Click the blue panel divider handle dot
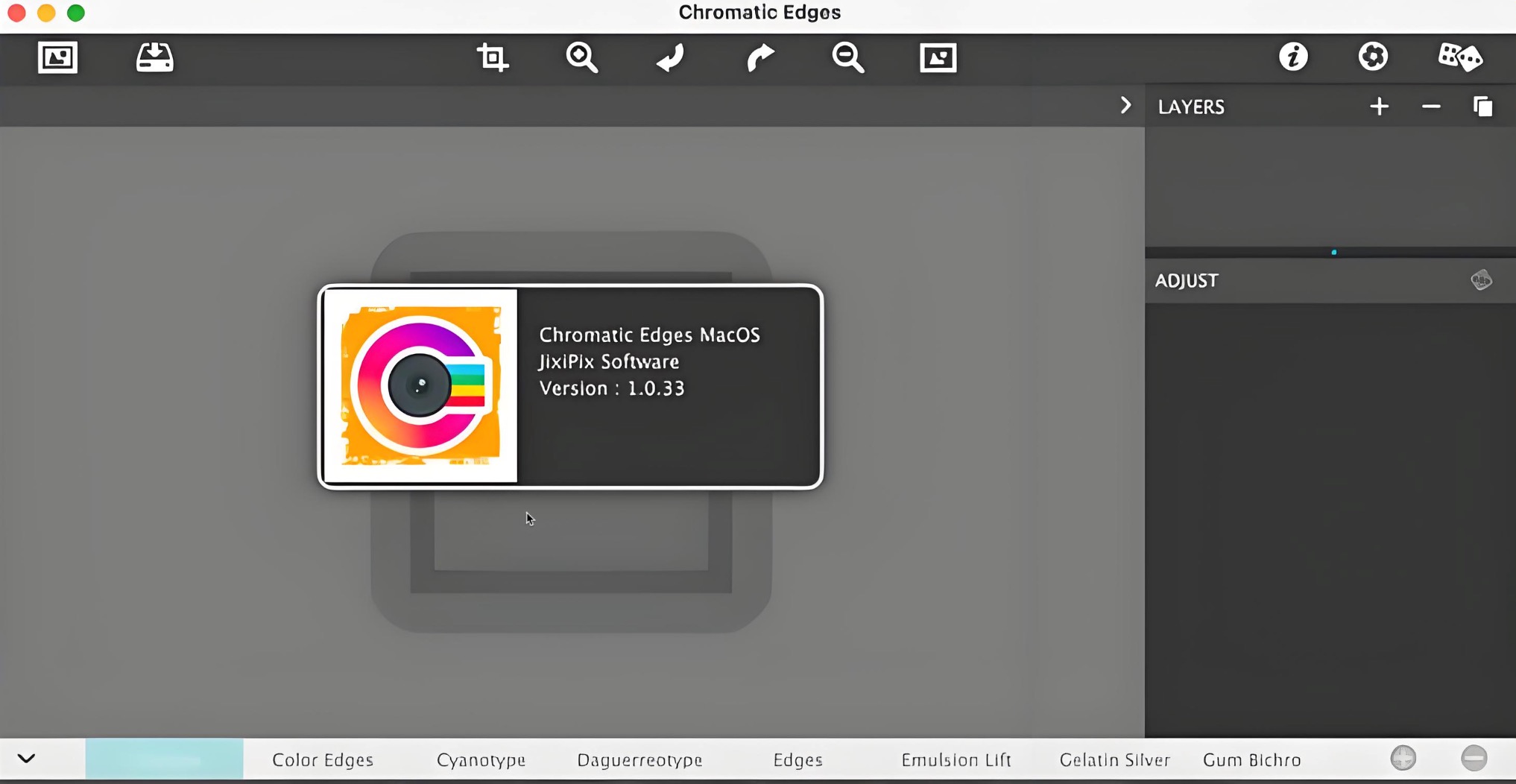The width and height of the screenshot is (1516, 784). click(x=1334, y=252)
